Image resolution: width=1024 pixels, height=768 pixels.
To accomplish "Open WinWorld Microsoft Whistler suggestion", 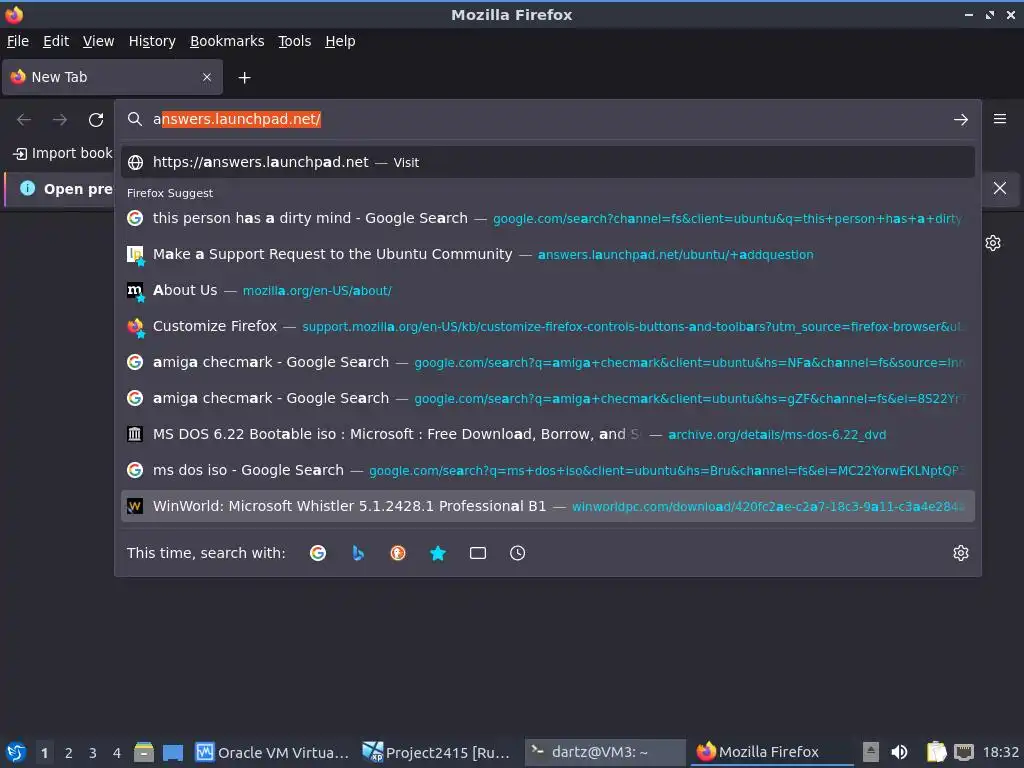I will coord(547,506).
